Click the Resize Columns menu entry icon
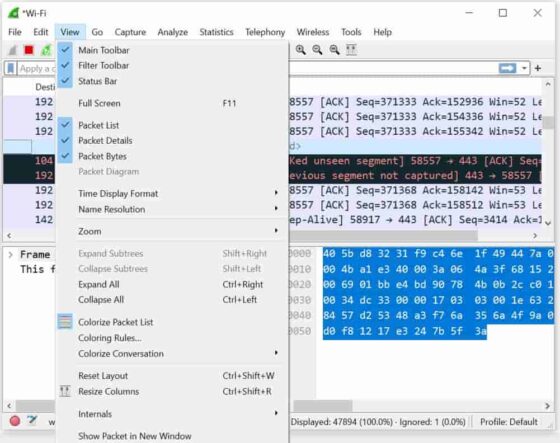Image resolution: width=560 pixels, height=443 pixels. [65, 391]
